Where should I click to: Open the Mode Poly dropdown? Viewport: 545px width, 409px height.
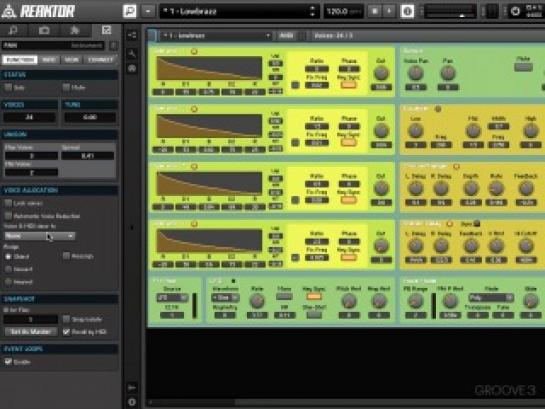[491, 298]
